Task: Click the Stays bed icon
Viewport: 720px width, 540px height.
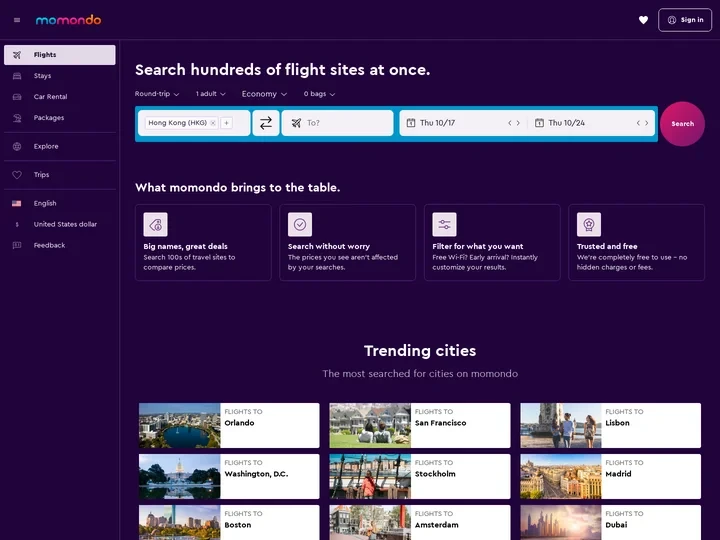Action: click(x=17, y=76)
